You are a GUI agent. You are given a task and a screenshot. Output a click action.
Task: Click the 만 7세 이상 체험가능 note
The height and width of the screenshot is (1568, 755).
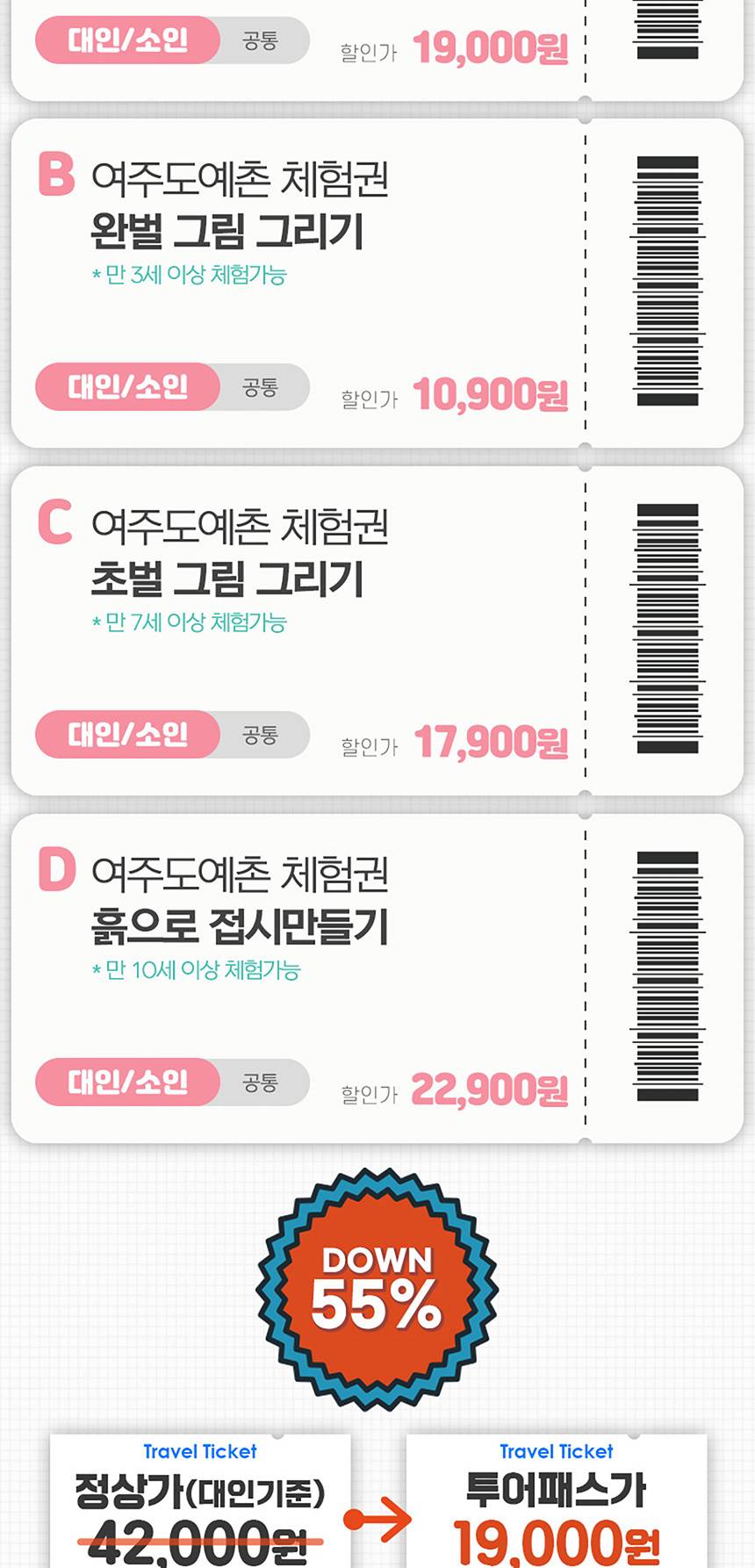point(190,623)
